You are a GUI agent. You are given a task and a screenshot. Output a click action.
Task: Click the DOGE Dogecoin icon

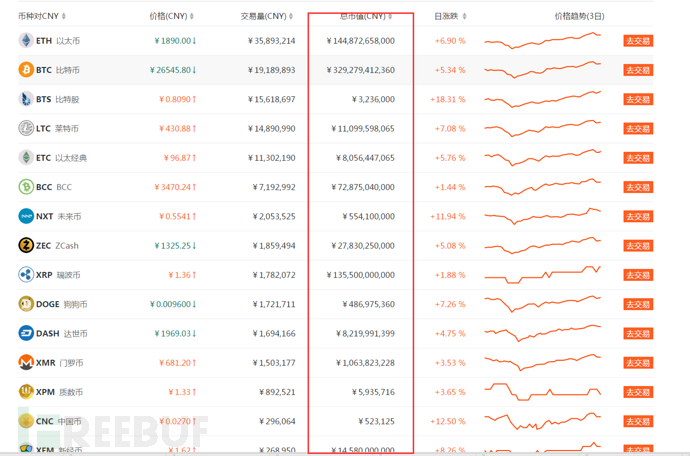click(26, 304)
